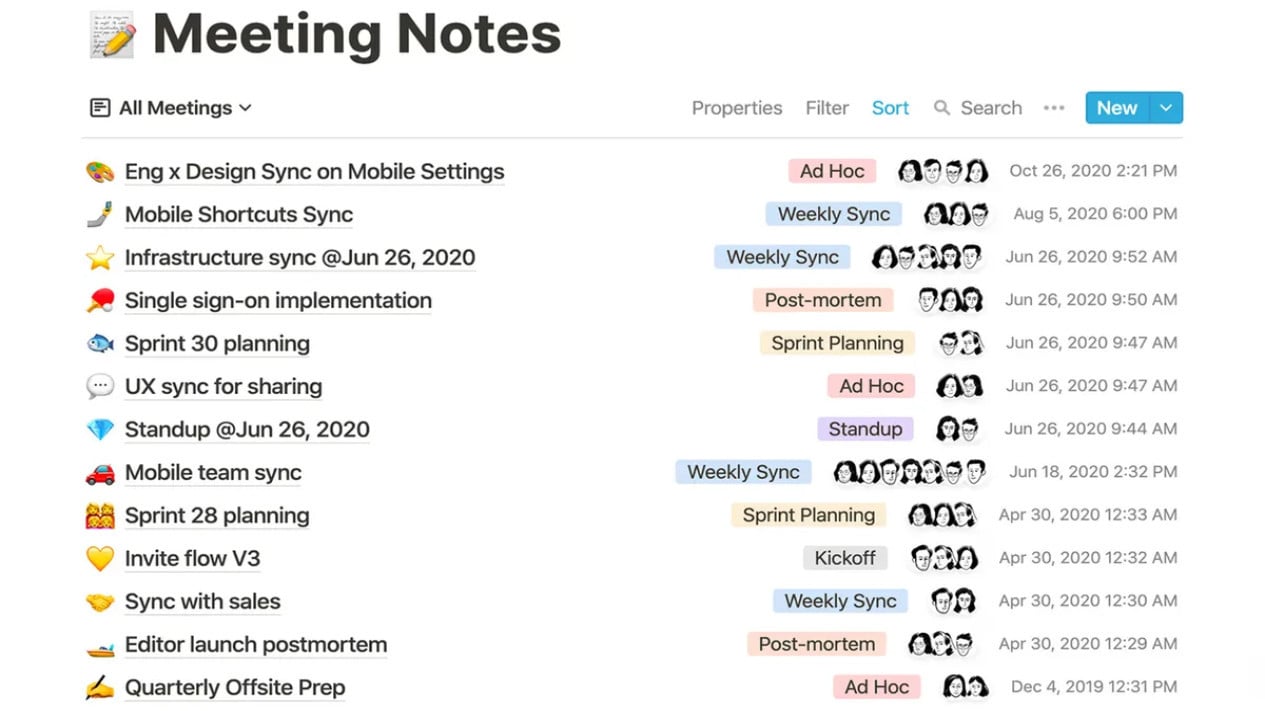
Task: Click the artist palette icon beside Eng x Design Sync
Action: click(x=100, y=172)
